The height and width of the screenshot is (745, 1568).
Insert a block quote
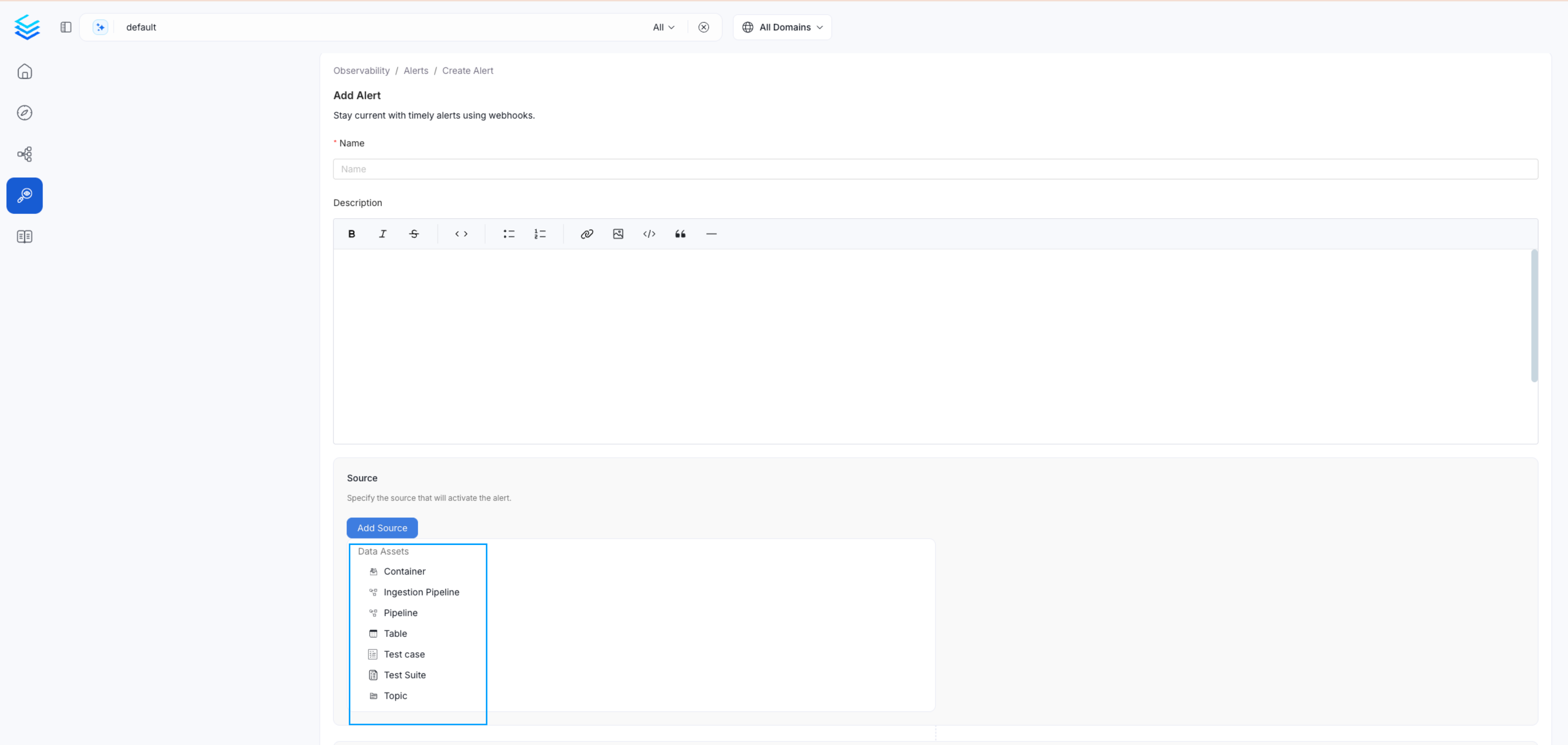point(680,234)
